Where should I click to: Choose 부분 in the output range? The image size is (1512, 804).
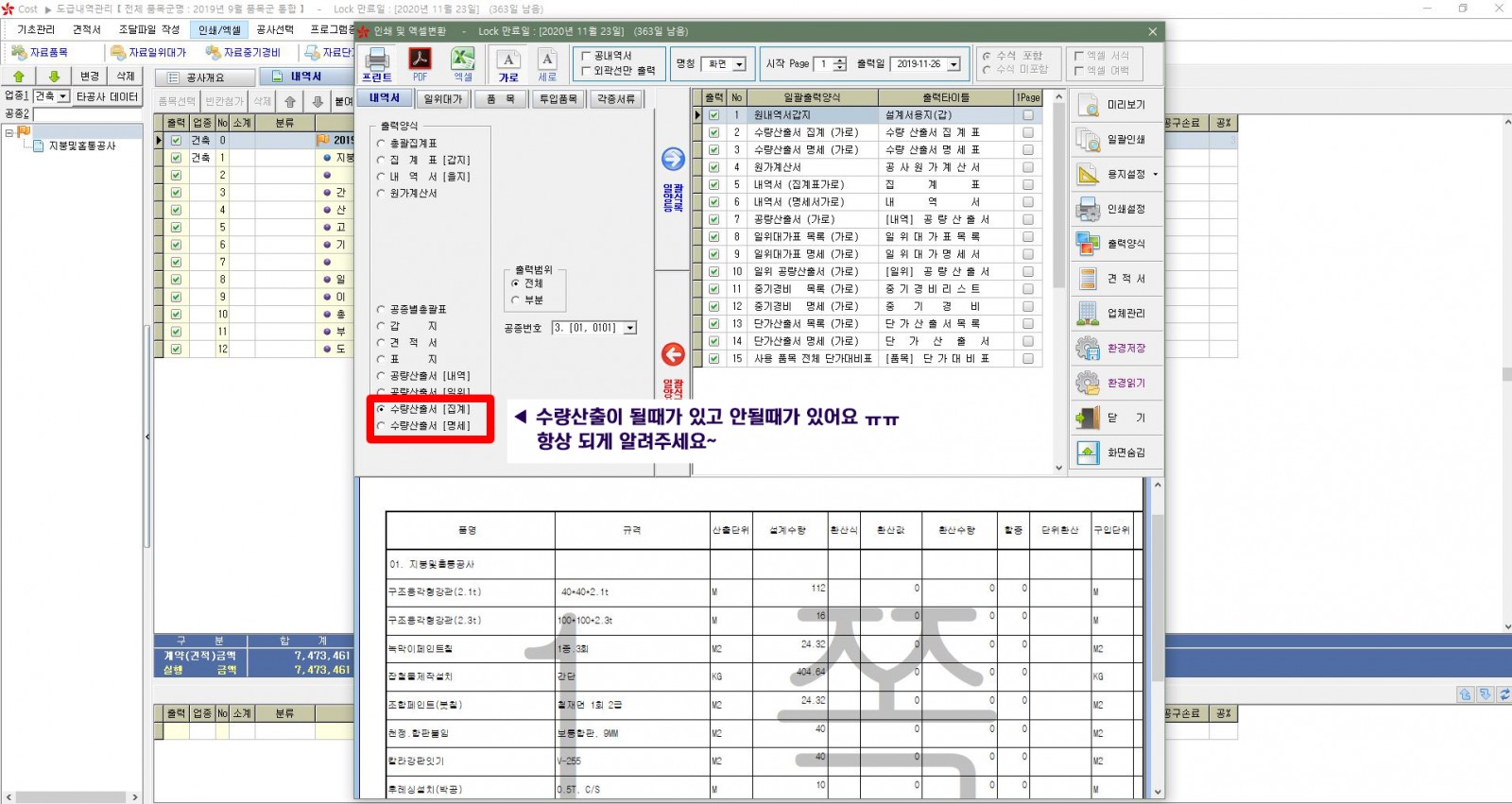point(516,299)
